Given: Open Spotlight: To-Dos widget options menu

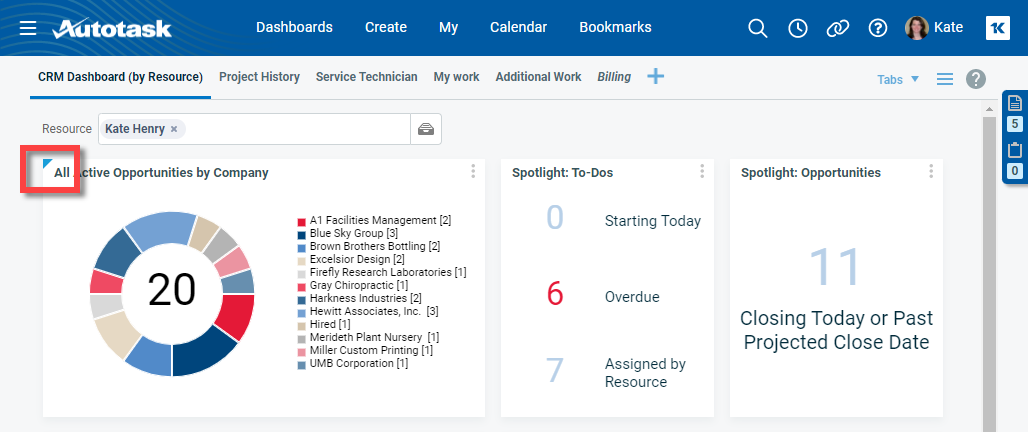Looking at the screenshot, I should (x=702, y=172).
